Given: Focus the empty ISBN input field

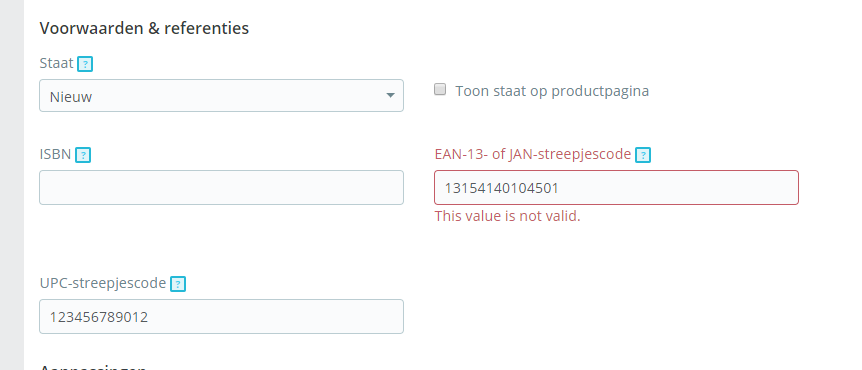Looking at the screenshot, I should (x=221, y=187).
